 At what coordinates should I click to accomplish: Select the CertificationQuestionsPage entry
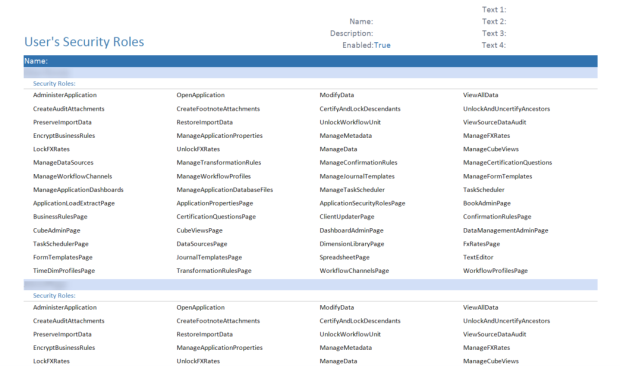point(216,217)
